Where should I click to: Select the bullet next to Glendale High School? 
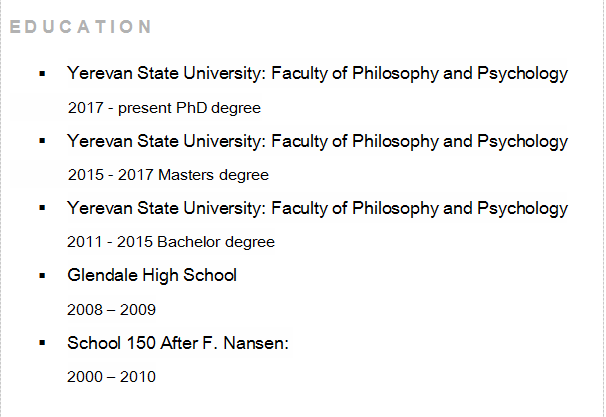(42, 275)
